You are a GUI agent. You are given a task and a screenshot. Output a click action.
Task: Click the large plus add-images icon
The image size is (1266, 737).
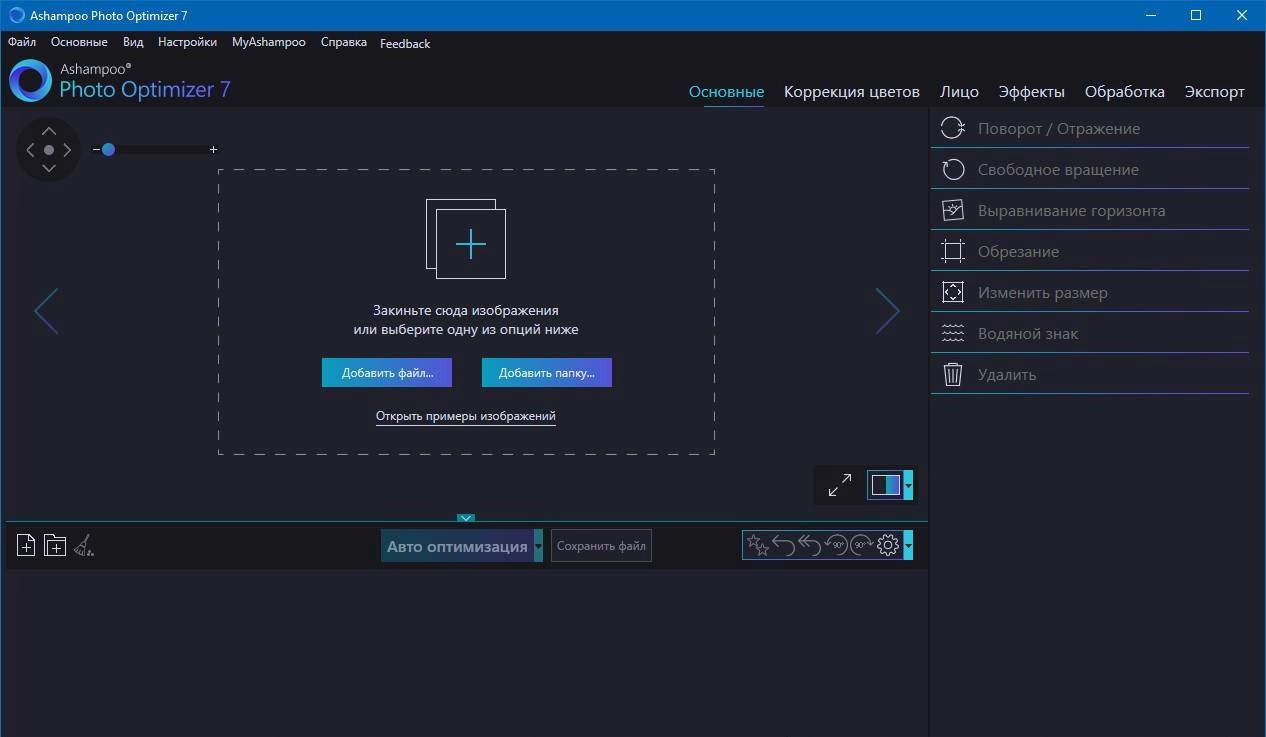click(466, 239)
